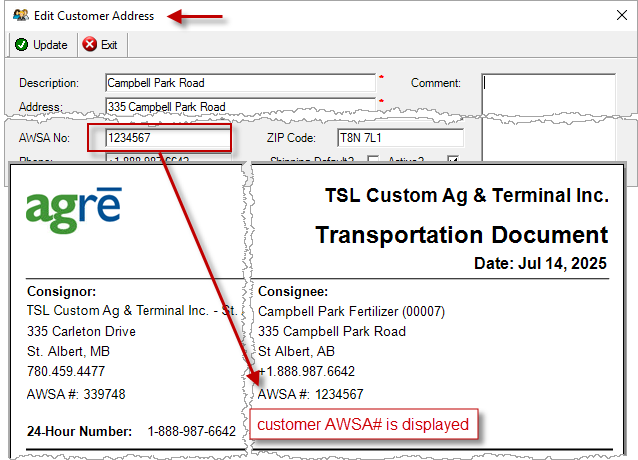Screen dimensions: 638x460
Task: Click the Comment label
Action: click(x=436, y=83)
